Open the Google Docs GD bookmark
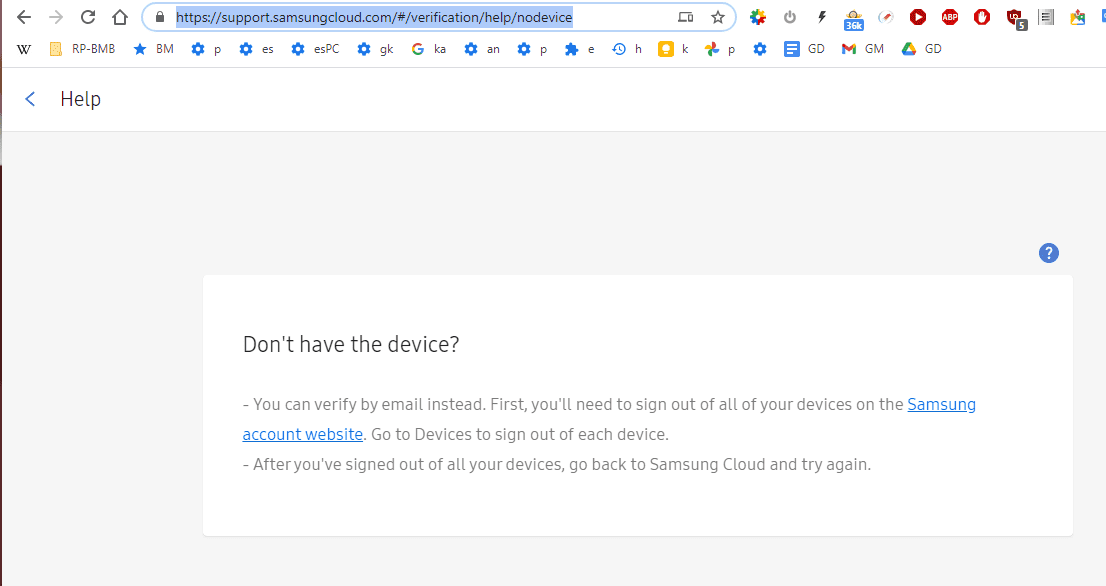The height and width of the screenshot is (586, 1106). (805, 49)
